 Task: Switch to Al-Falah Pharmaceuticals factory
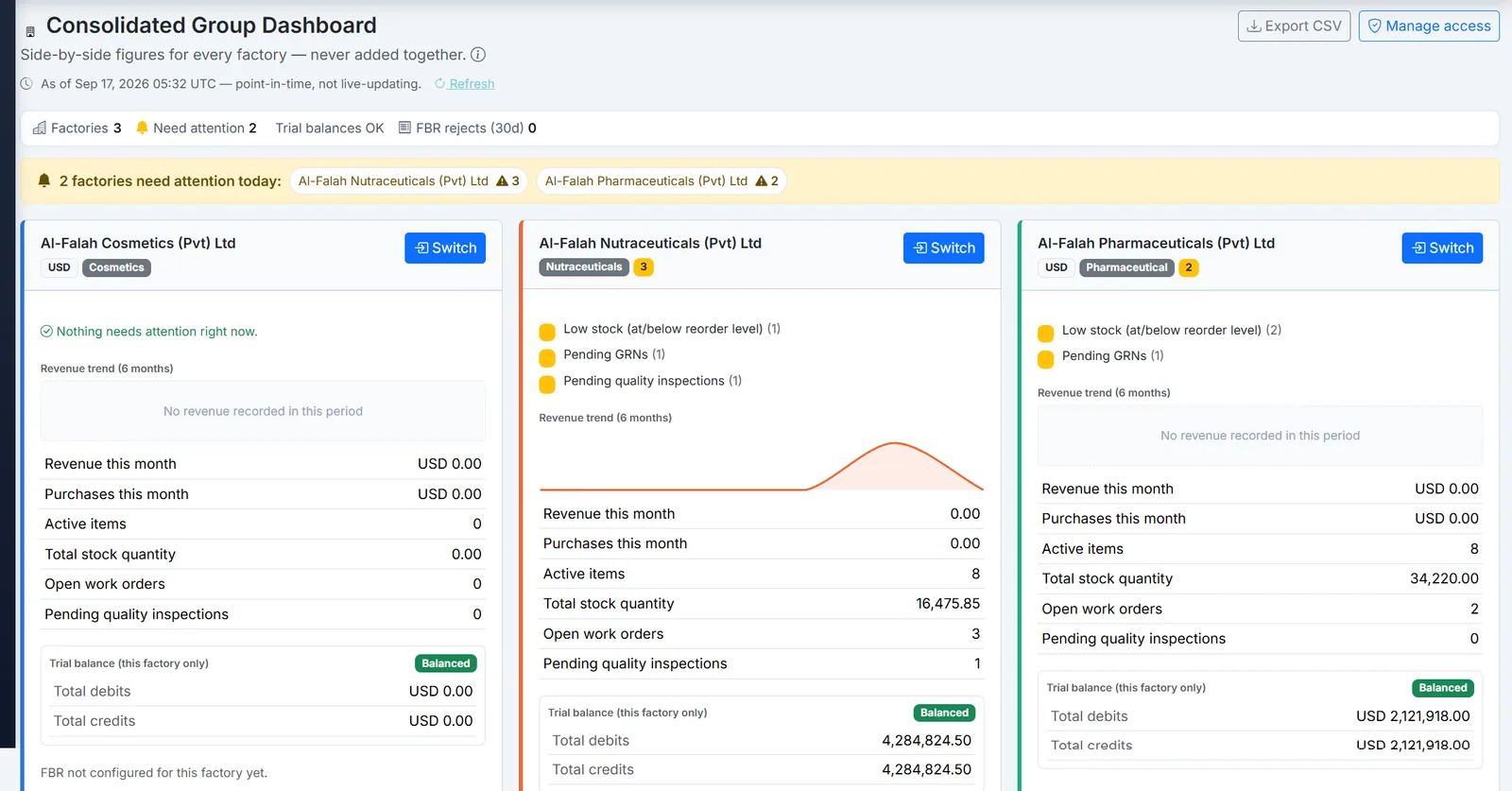pyautogui.click(x=1442, y=248)
